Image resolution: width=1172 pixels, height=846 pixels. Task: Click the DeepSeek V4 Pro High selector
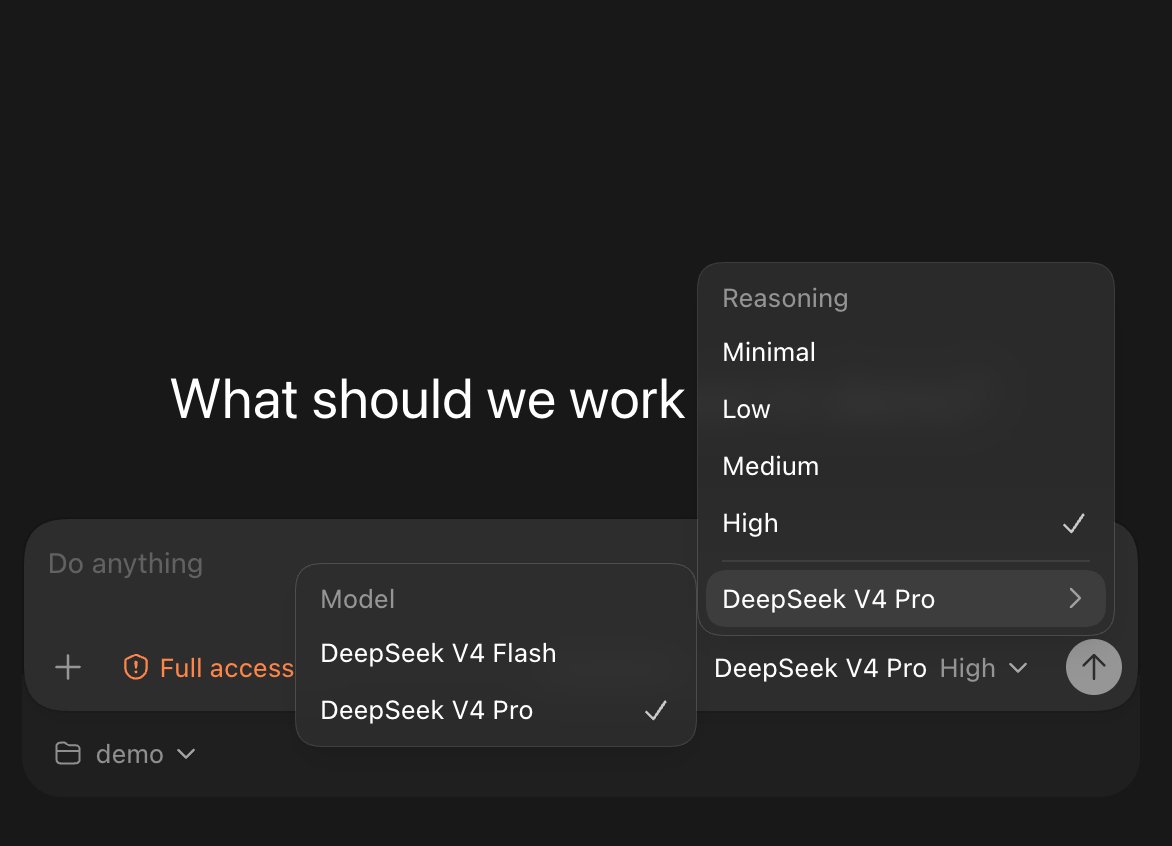point(871,667)
